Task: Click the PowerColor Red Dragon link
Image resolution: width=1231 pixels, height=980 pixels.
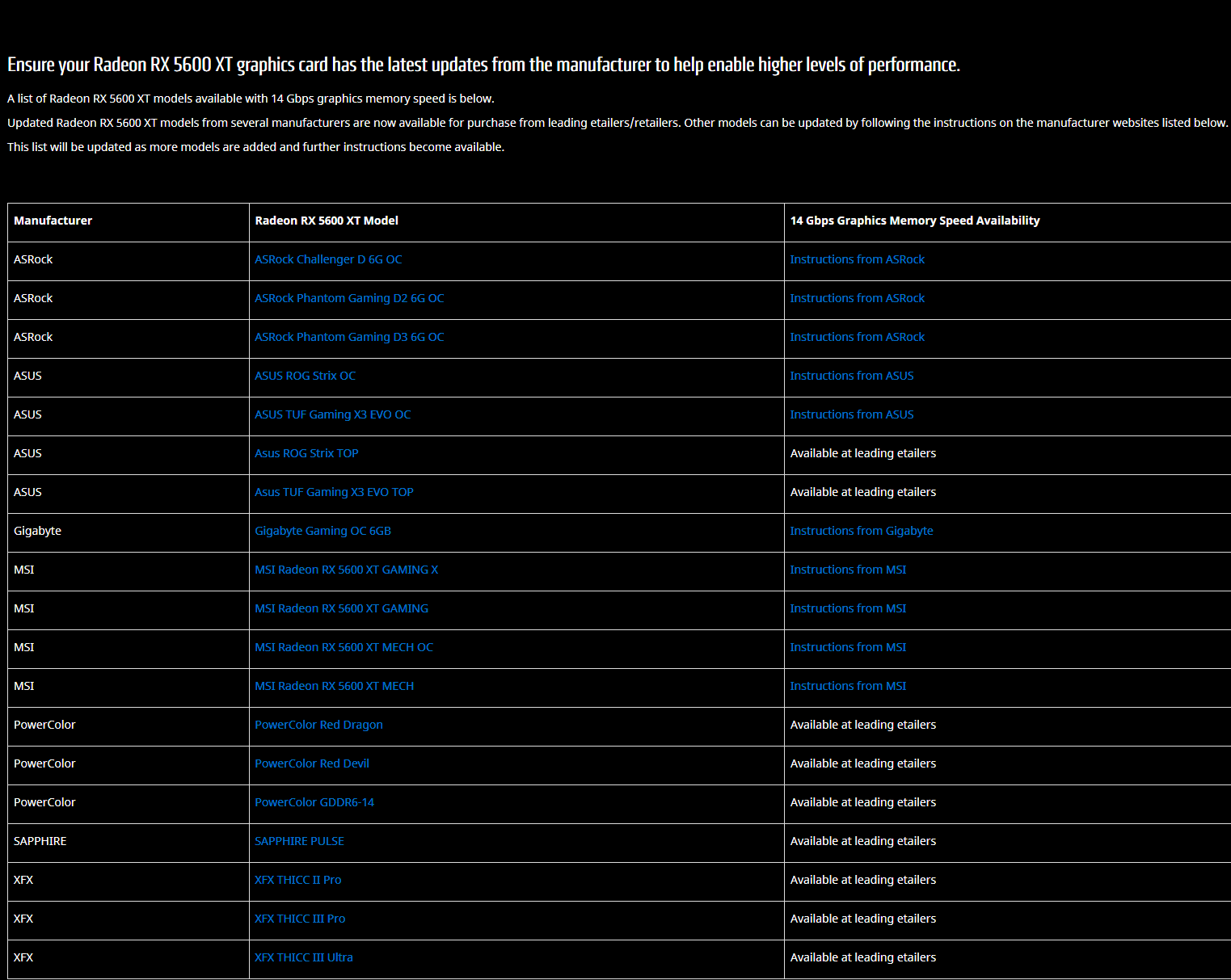Action: [x=318, y=725]
